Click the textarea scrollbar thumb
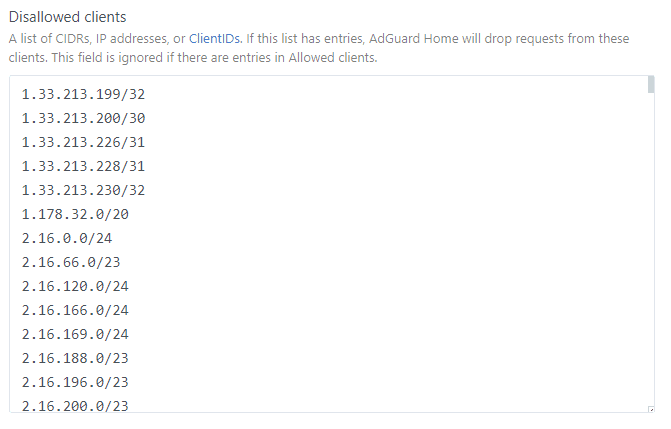 651,84
